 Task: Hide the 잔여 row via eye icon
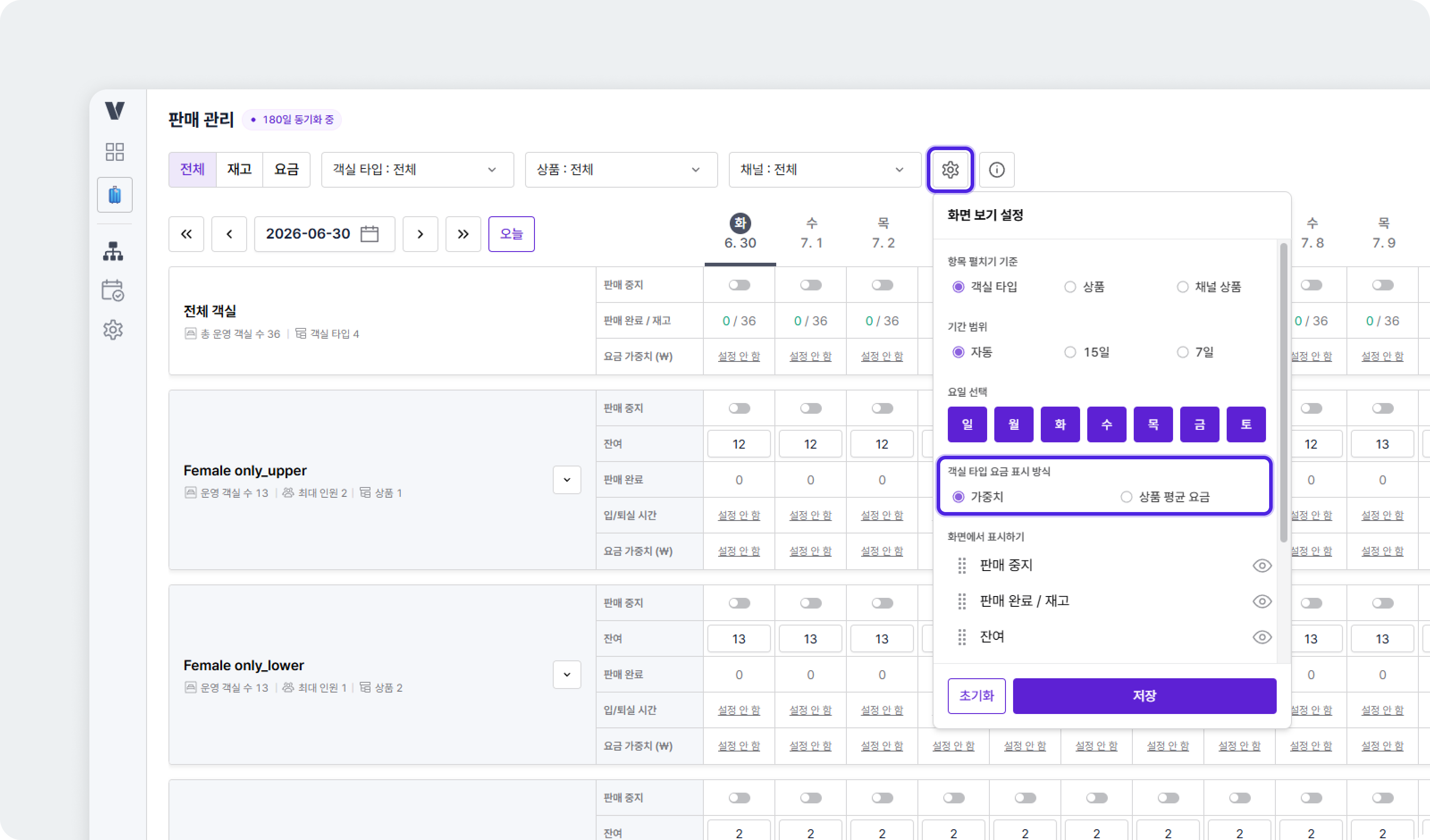1262,637
